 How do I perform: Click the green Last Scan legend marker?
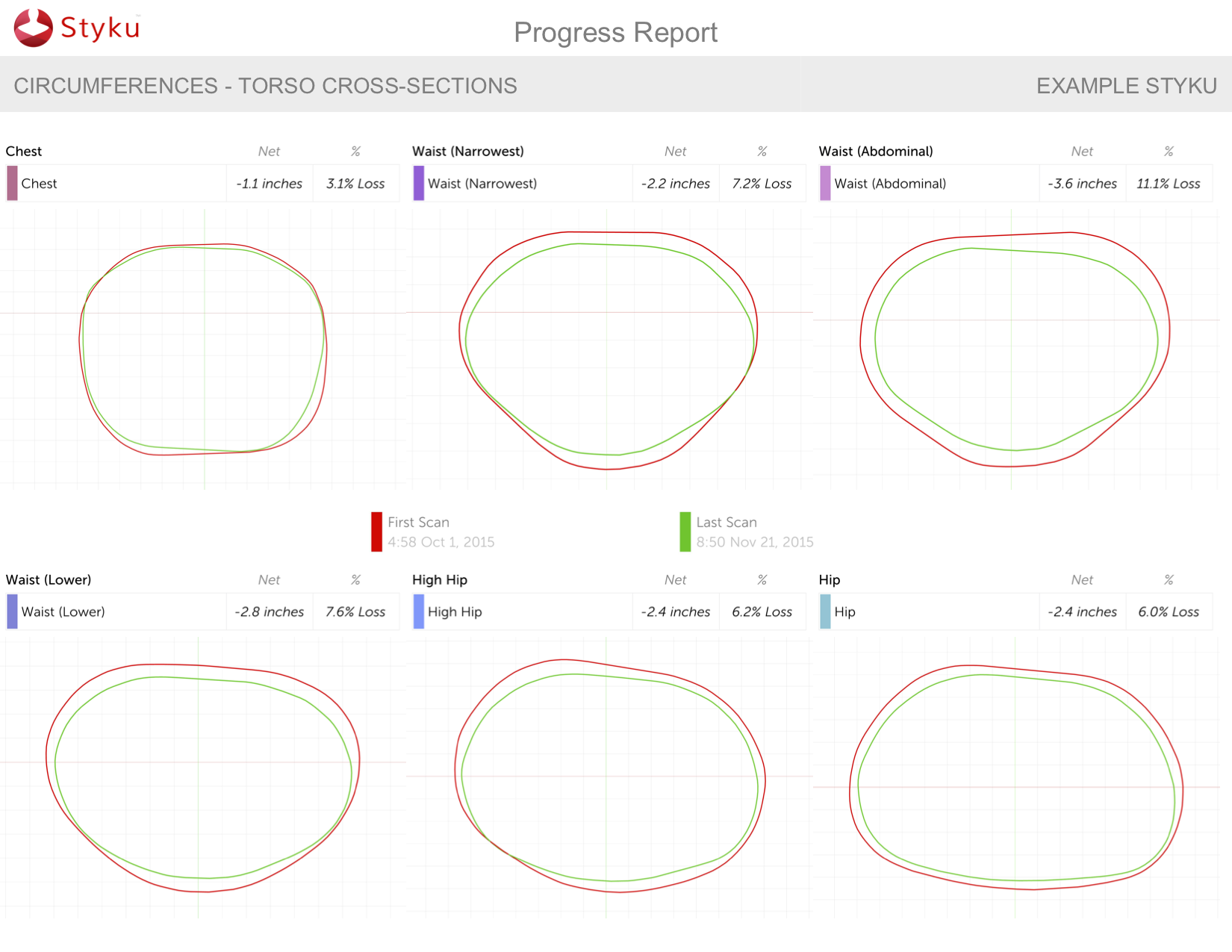coord(685,532)
